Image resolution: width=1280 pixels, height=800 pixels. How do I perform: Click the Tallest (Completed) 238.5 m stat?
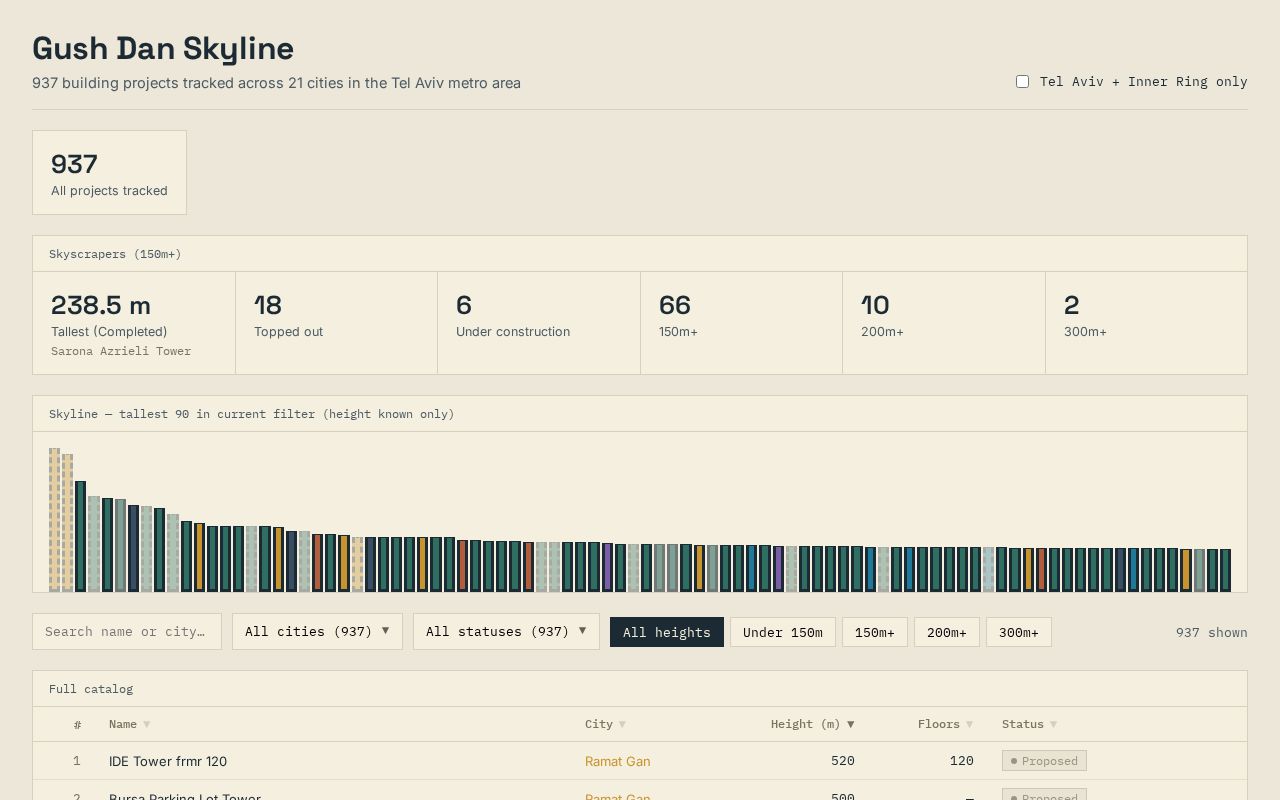click(134, 323)
